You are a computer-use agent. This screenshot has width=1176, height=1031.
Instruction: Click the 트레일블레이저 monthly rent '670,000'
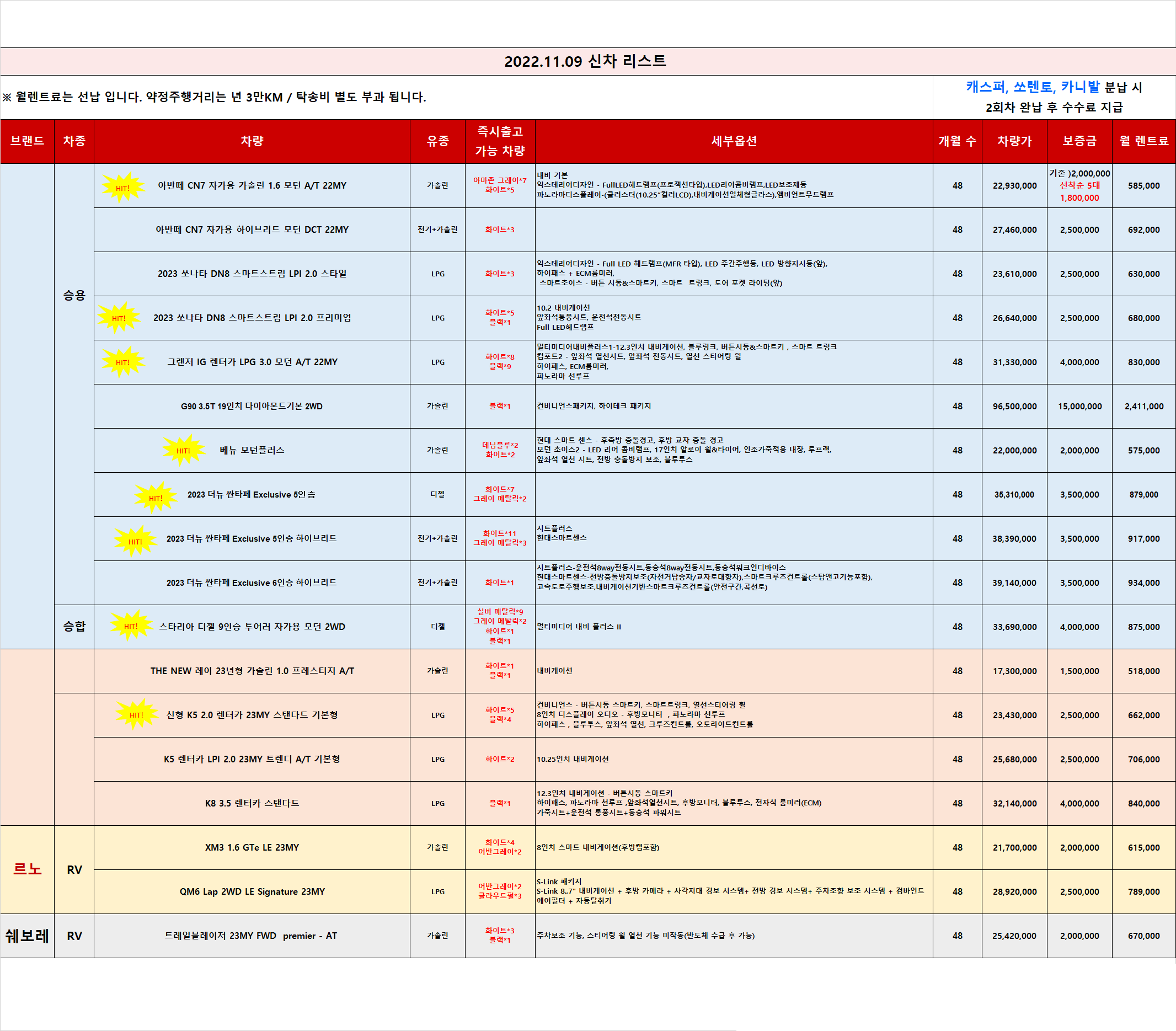point(1144,936)
